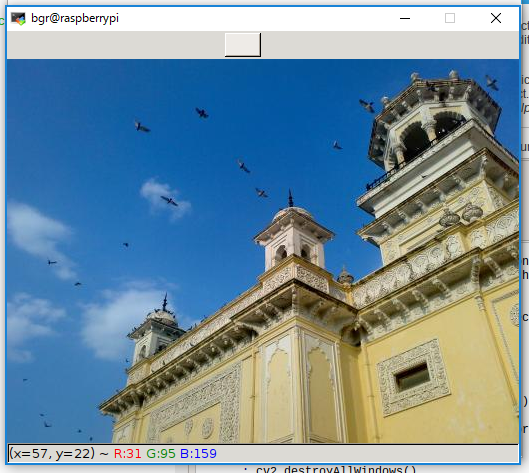Minimize the bgr@raspberrypi window
Image resolution: width=529 pixels, height=473 pixels.
click(405, 18)
